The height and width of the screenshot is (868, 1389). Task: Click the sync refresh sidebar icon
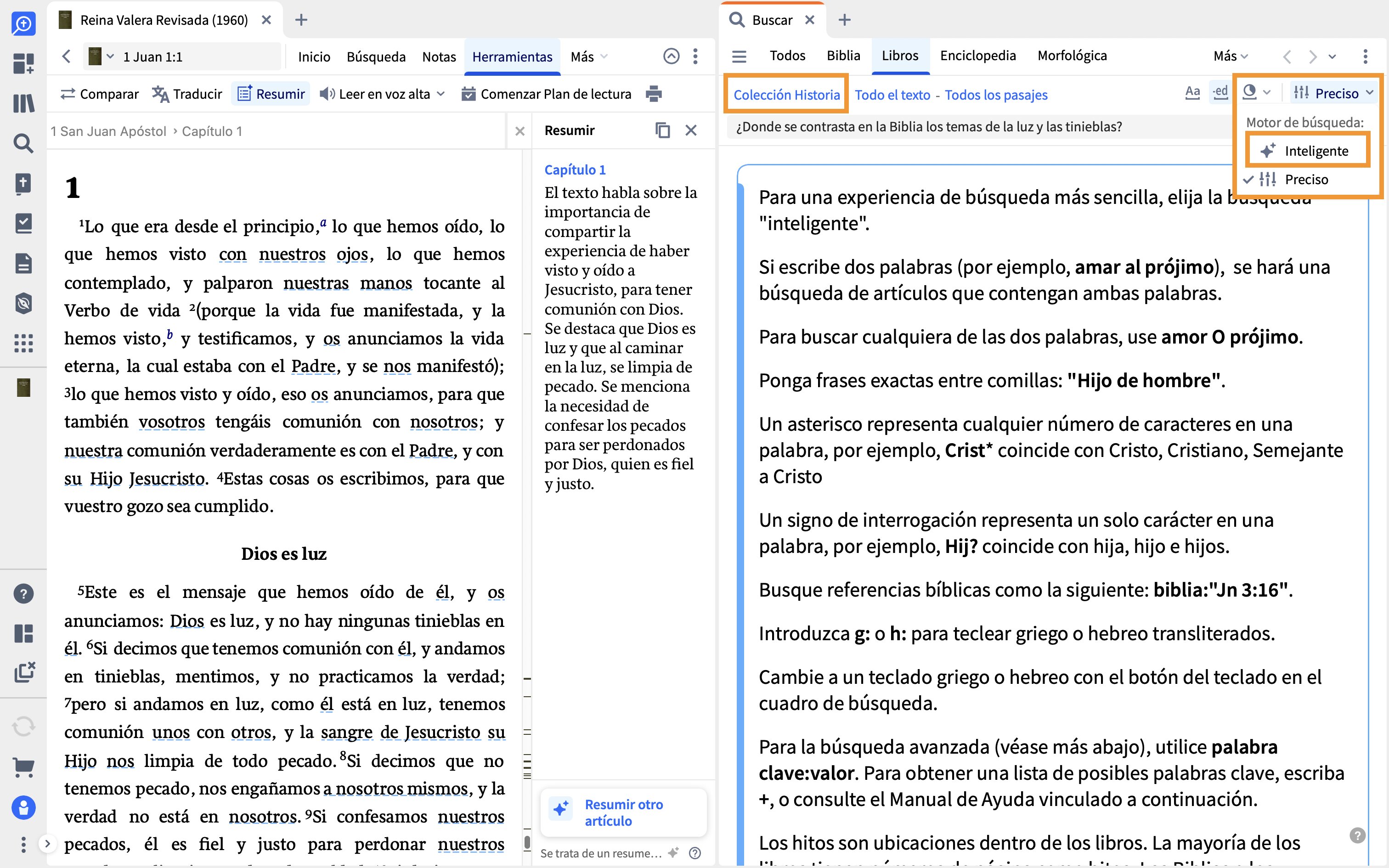point(23,726)
